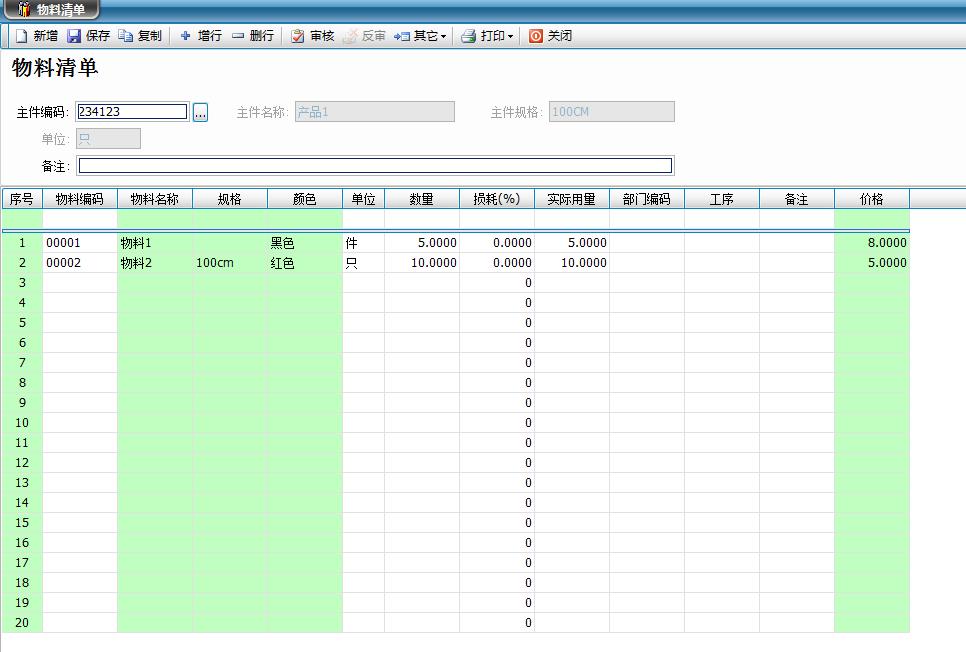
Task: Click the 损耗(%) column header
Action: click(x=497, y=199)
